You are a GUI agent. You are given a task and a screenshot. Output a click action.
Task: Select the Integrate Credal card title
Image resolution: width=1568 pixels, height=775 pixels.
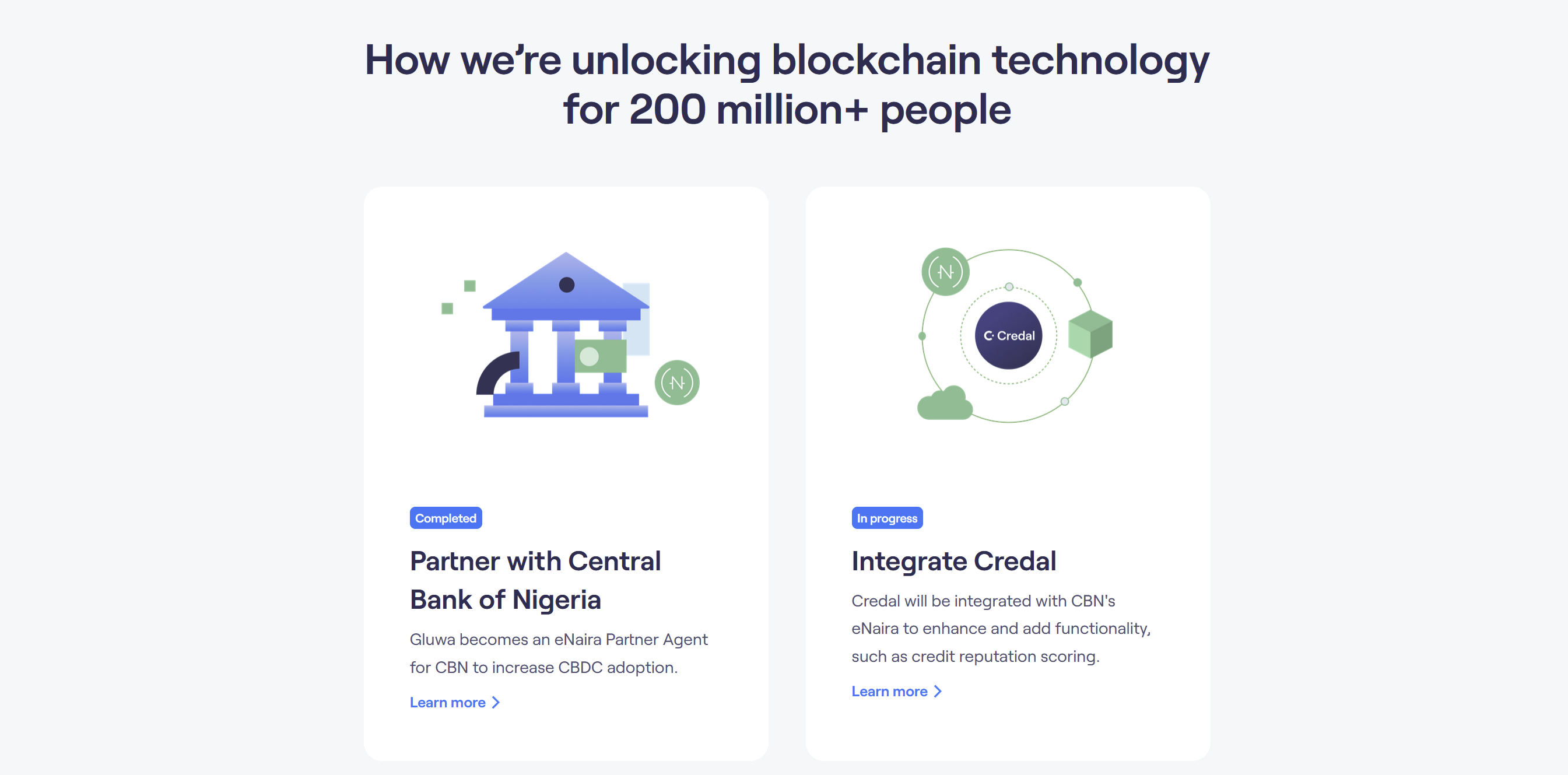953,562
